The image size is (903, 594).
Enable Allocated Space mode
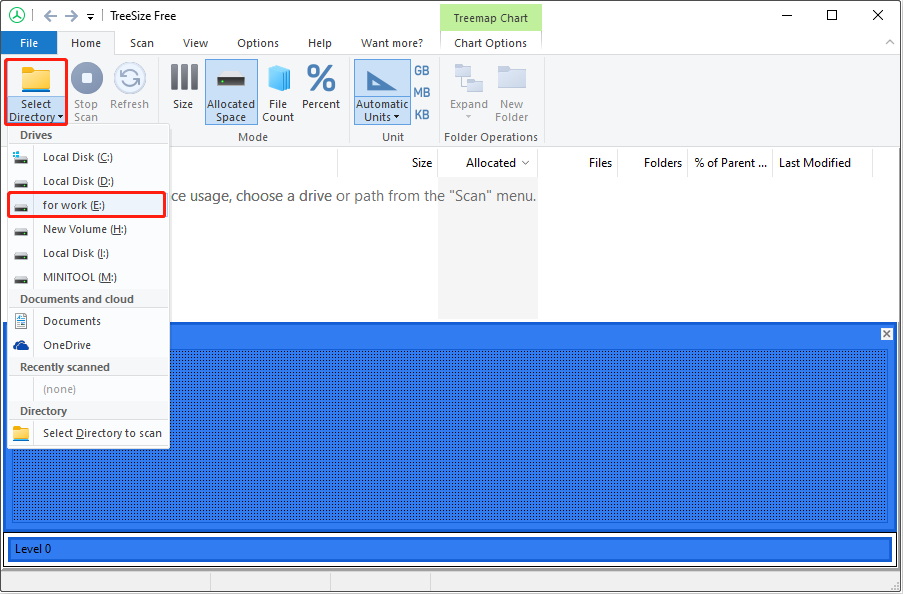tap(231, 91)
